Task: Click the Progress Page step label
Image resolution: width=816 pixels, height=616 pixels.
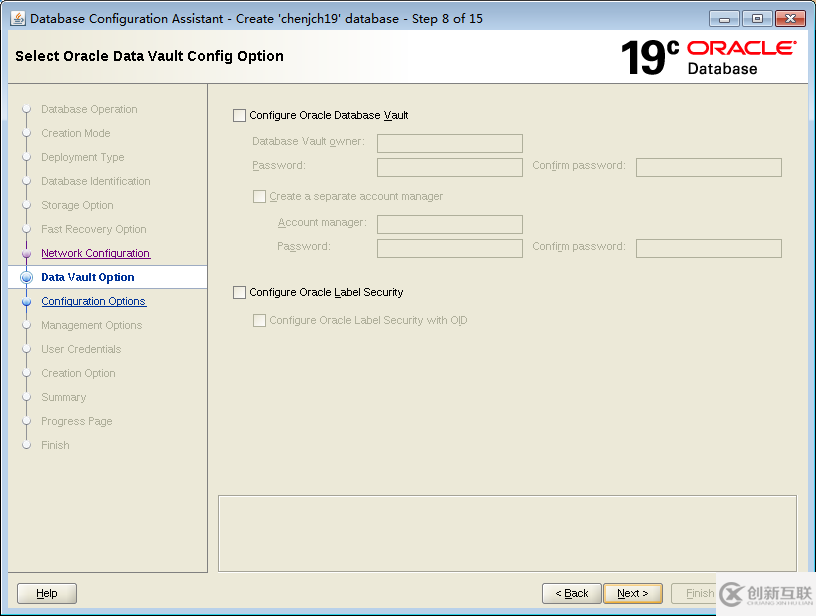Action: tap(77, 421)
